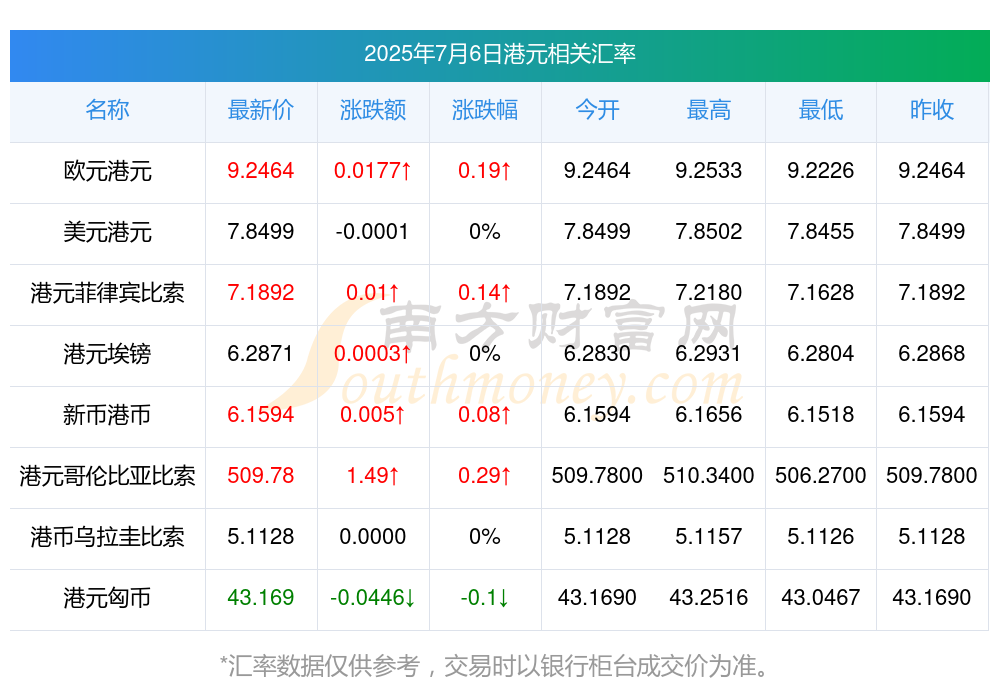Select latest price 9.2464 in red
This screenshot has width=1000, height=698.
[x=261, y=170]
